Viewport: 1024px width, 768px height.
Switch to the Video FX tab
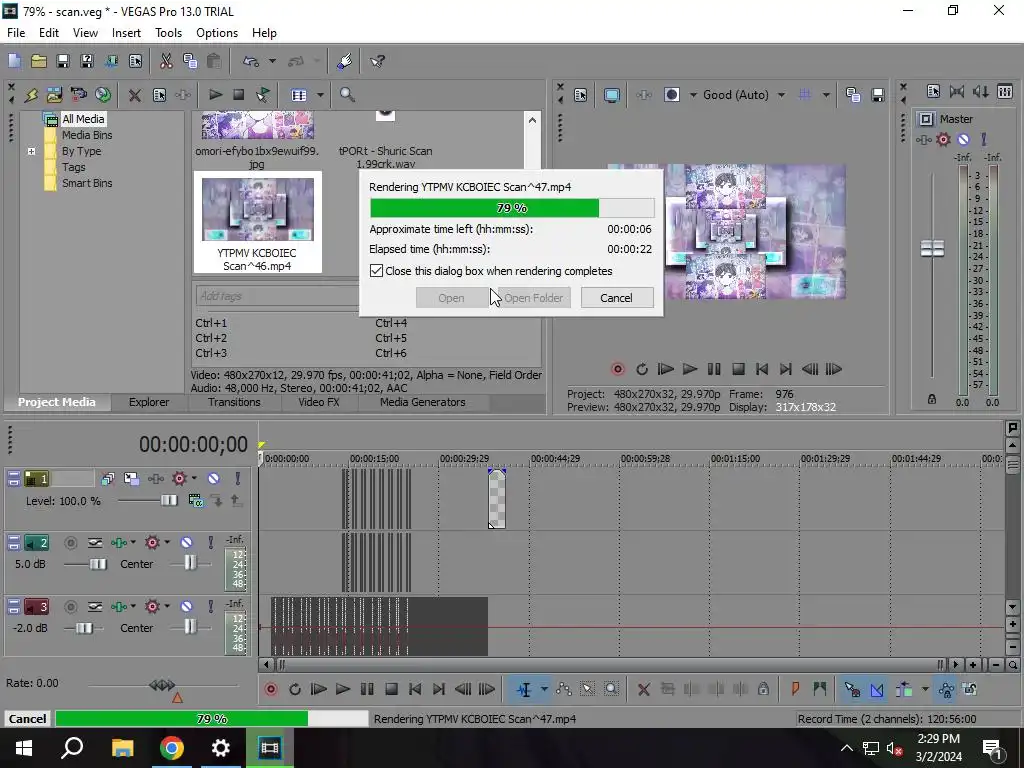(x=319, y=402)
